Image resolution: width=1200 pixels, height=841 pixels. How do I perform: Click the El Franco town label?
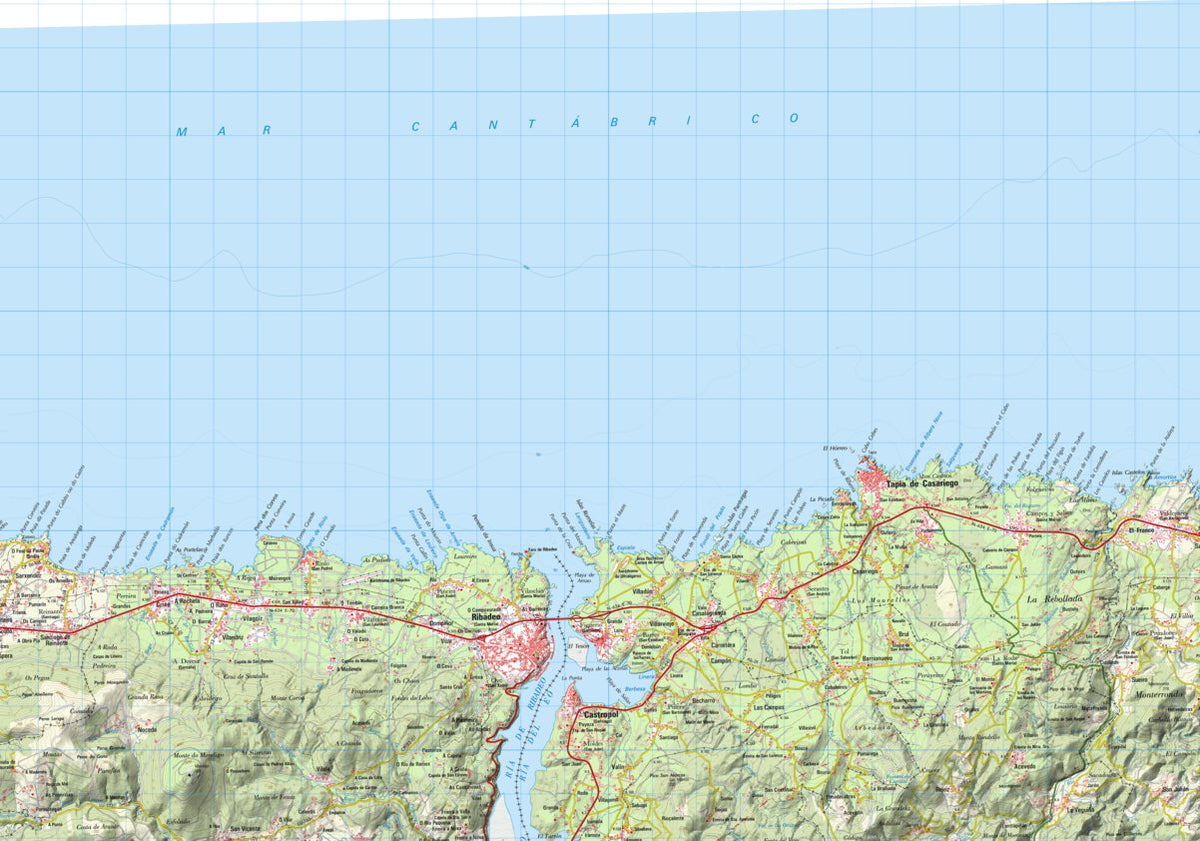(x=1141, y=531)
